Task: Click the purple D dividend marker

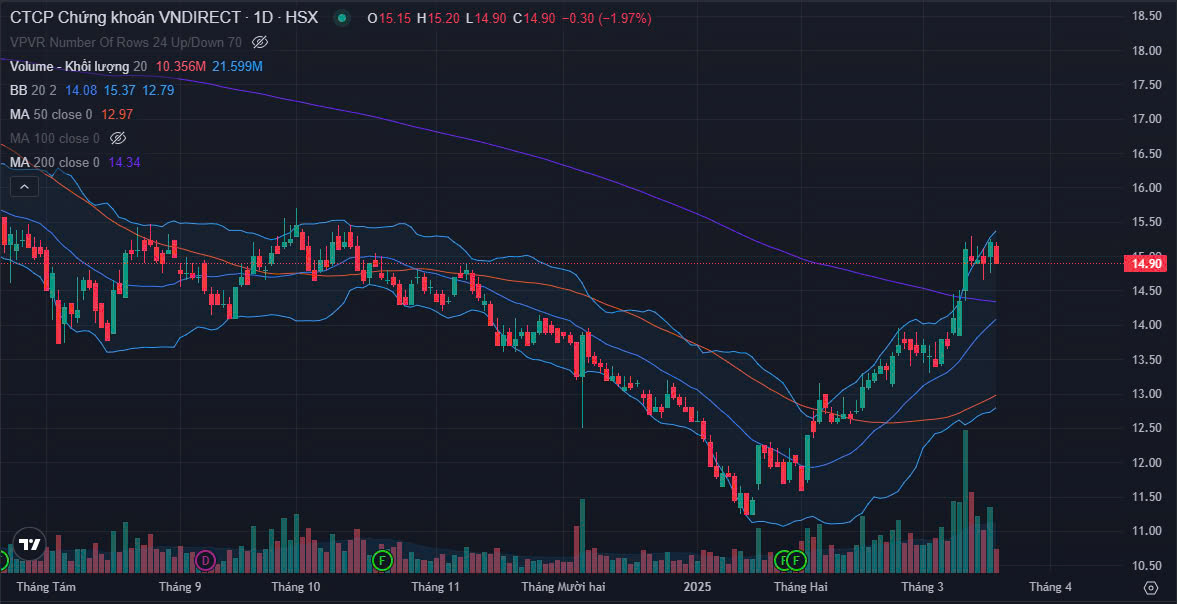Action: (x=205, y=560)
